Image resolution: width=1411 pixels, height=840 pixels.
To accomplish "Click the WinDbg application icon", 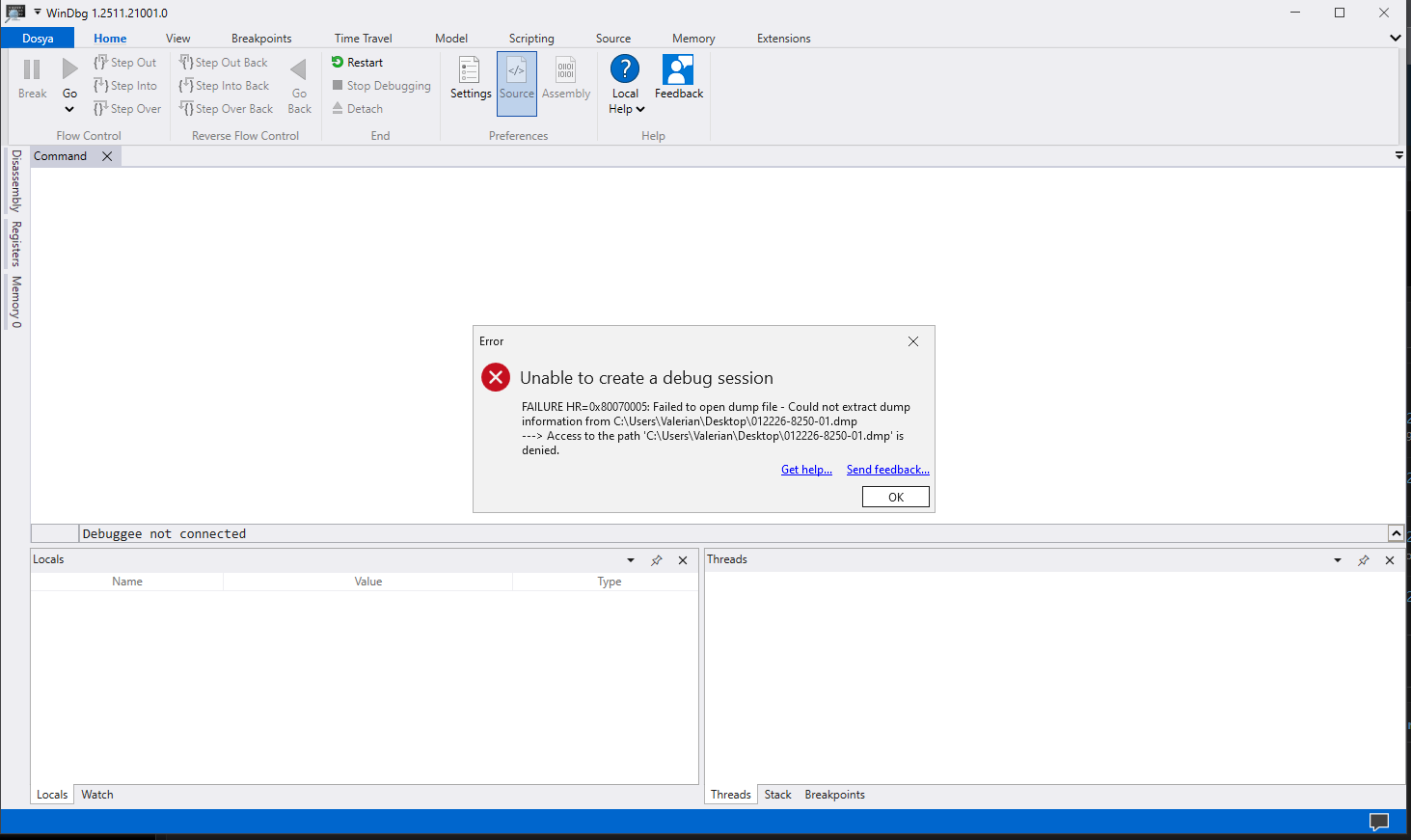I will coord(15,14).
